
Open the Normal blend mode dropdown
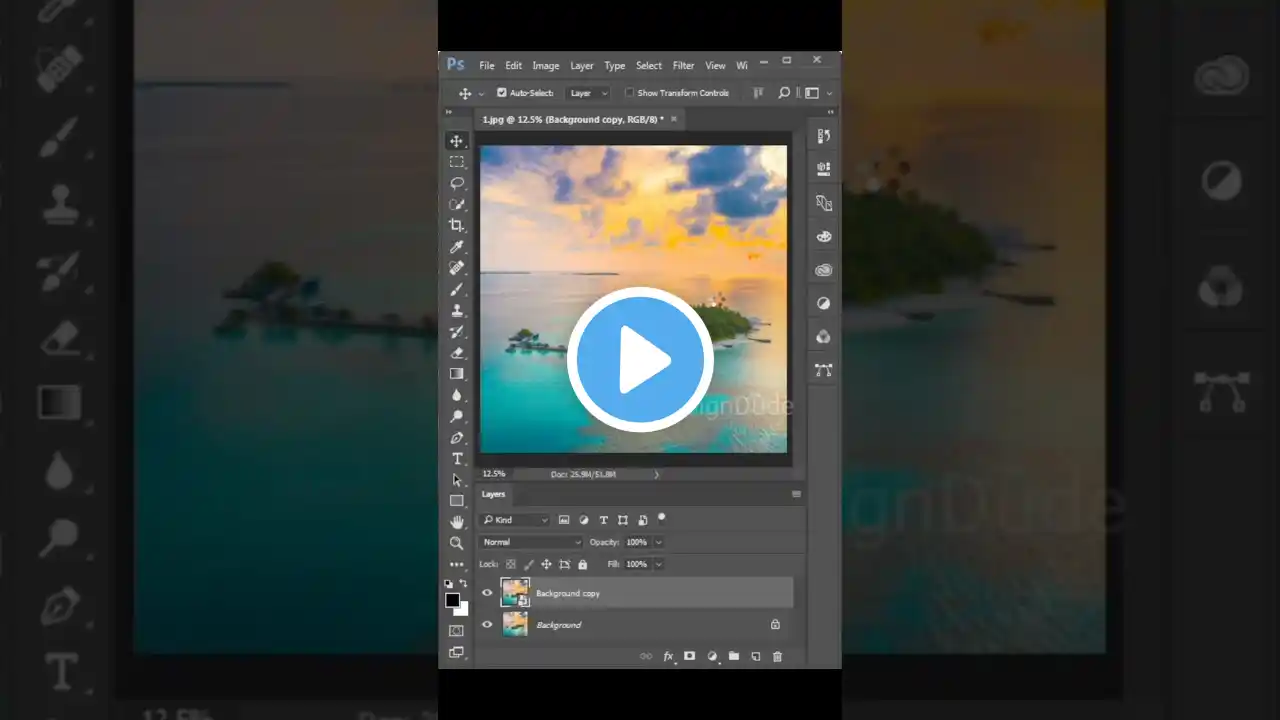pos(531,542)
